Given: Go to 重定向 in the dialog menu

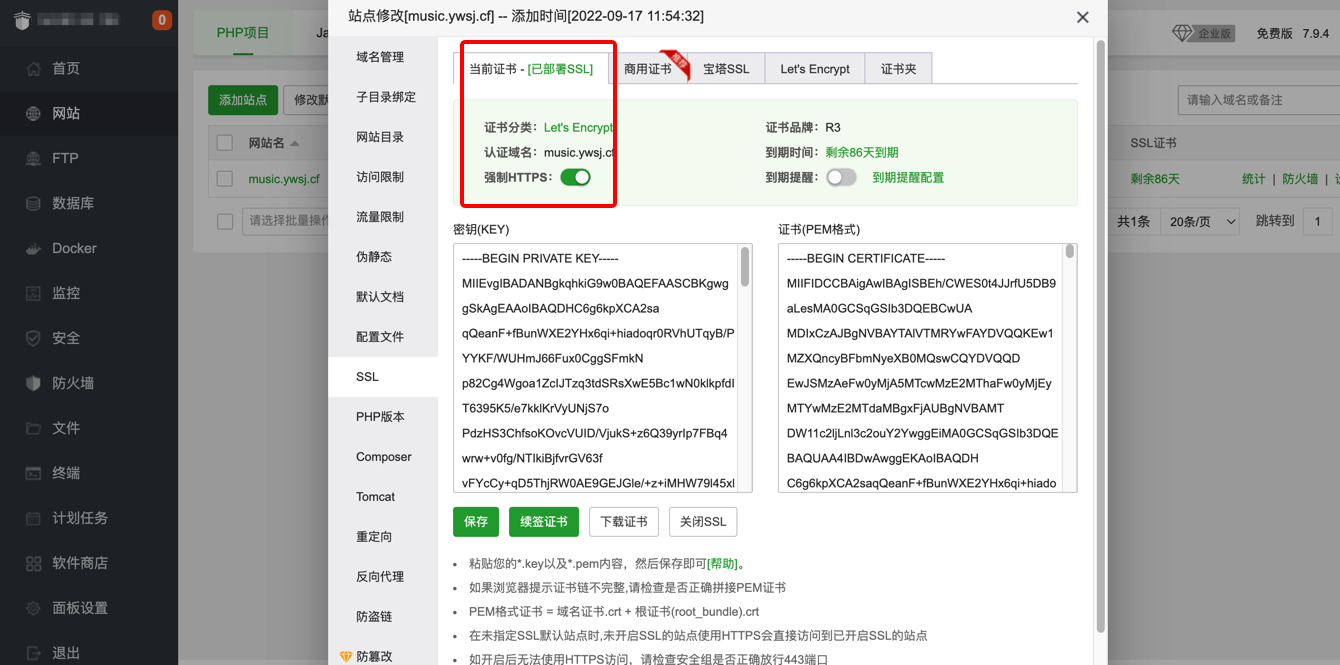Looking at the screenshot, I should 383,537.
